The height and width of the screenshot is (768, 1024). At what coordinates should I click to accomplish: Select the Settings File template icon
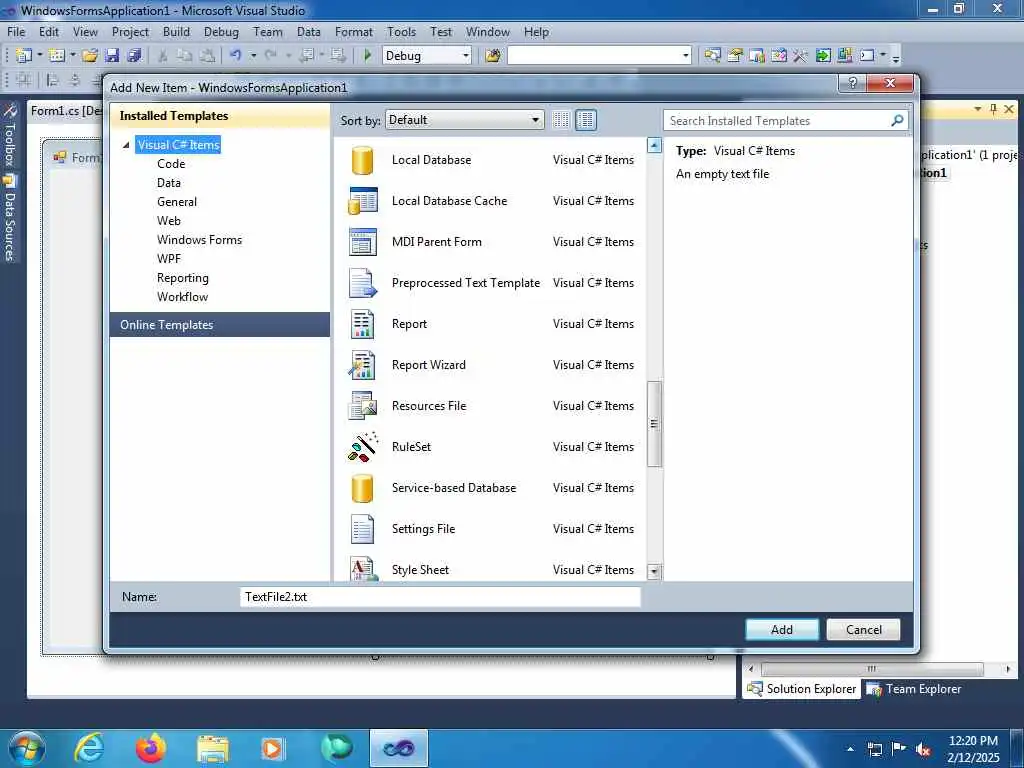click(362, 529)
